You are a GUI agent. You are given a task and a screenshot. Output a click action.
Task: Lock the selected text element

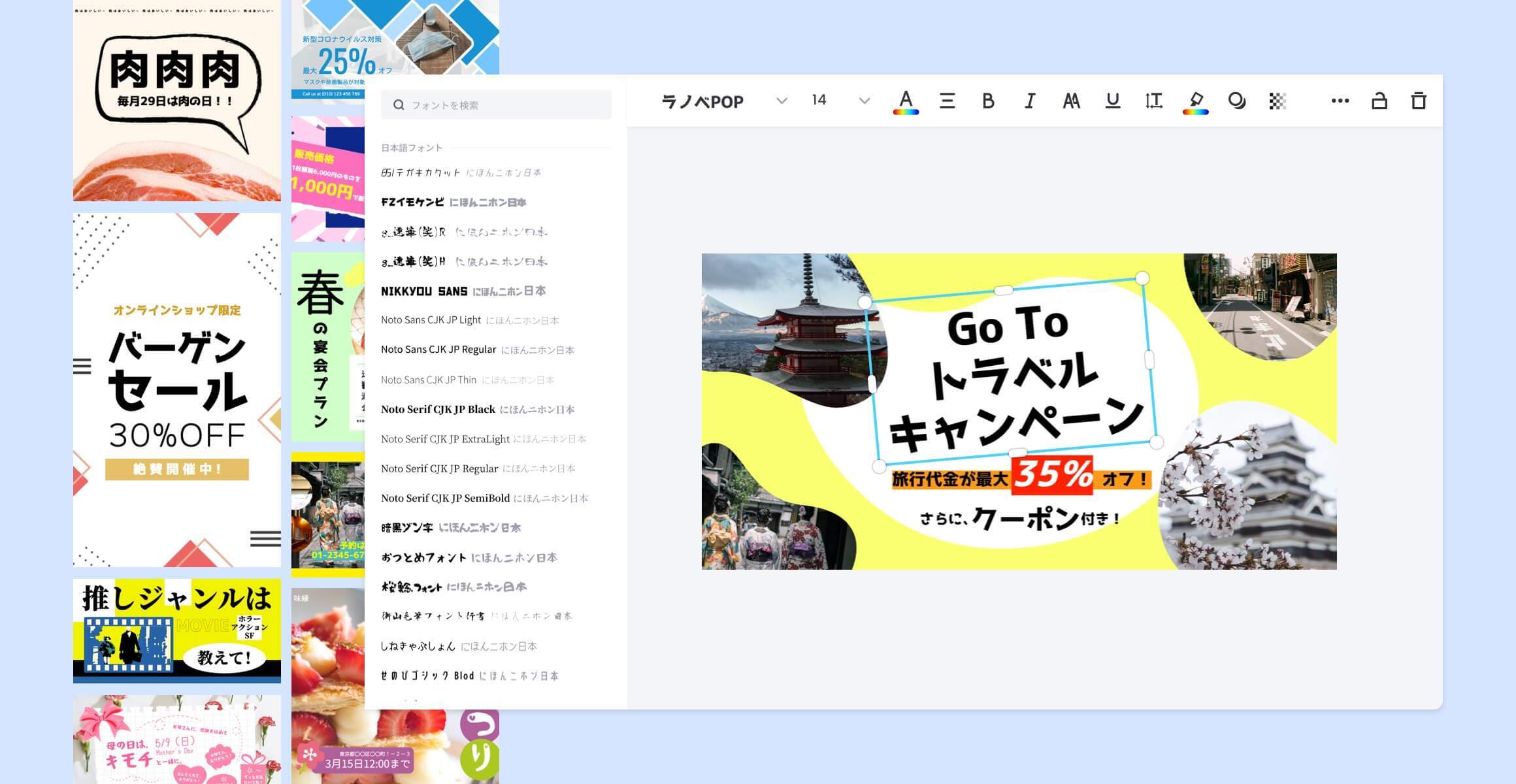1379,100
